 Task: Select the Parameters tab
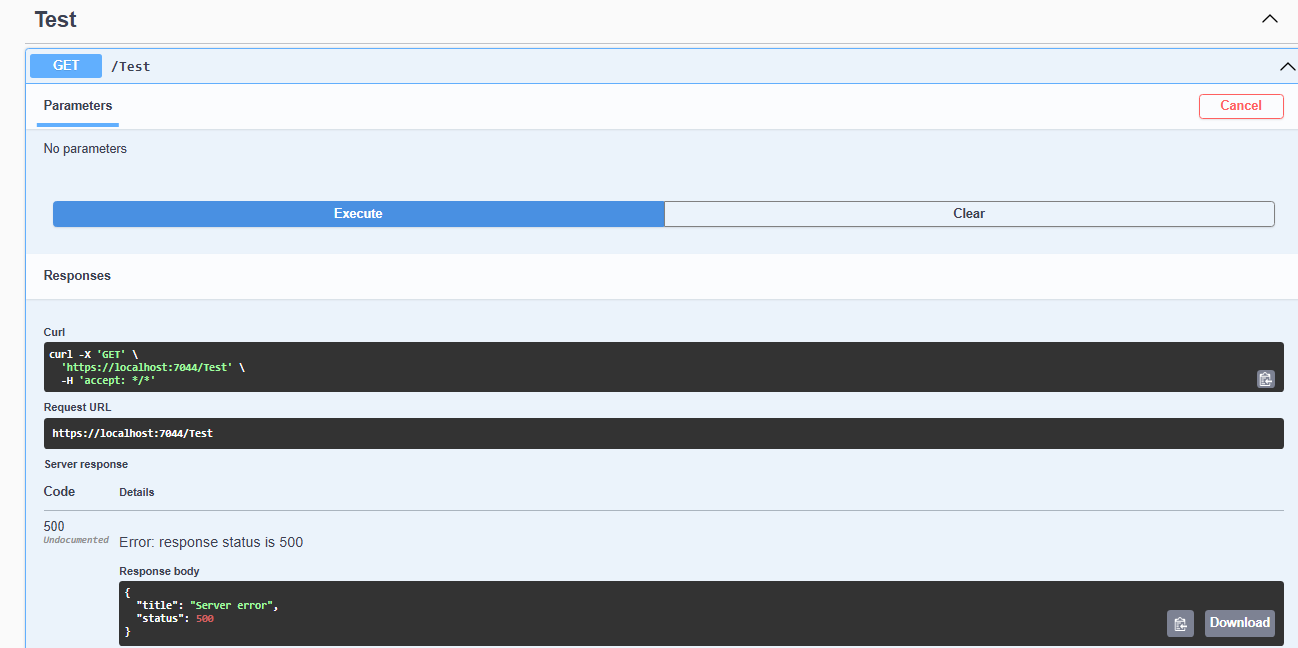pyautogui.click(x=78, y=106)
